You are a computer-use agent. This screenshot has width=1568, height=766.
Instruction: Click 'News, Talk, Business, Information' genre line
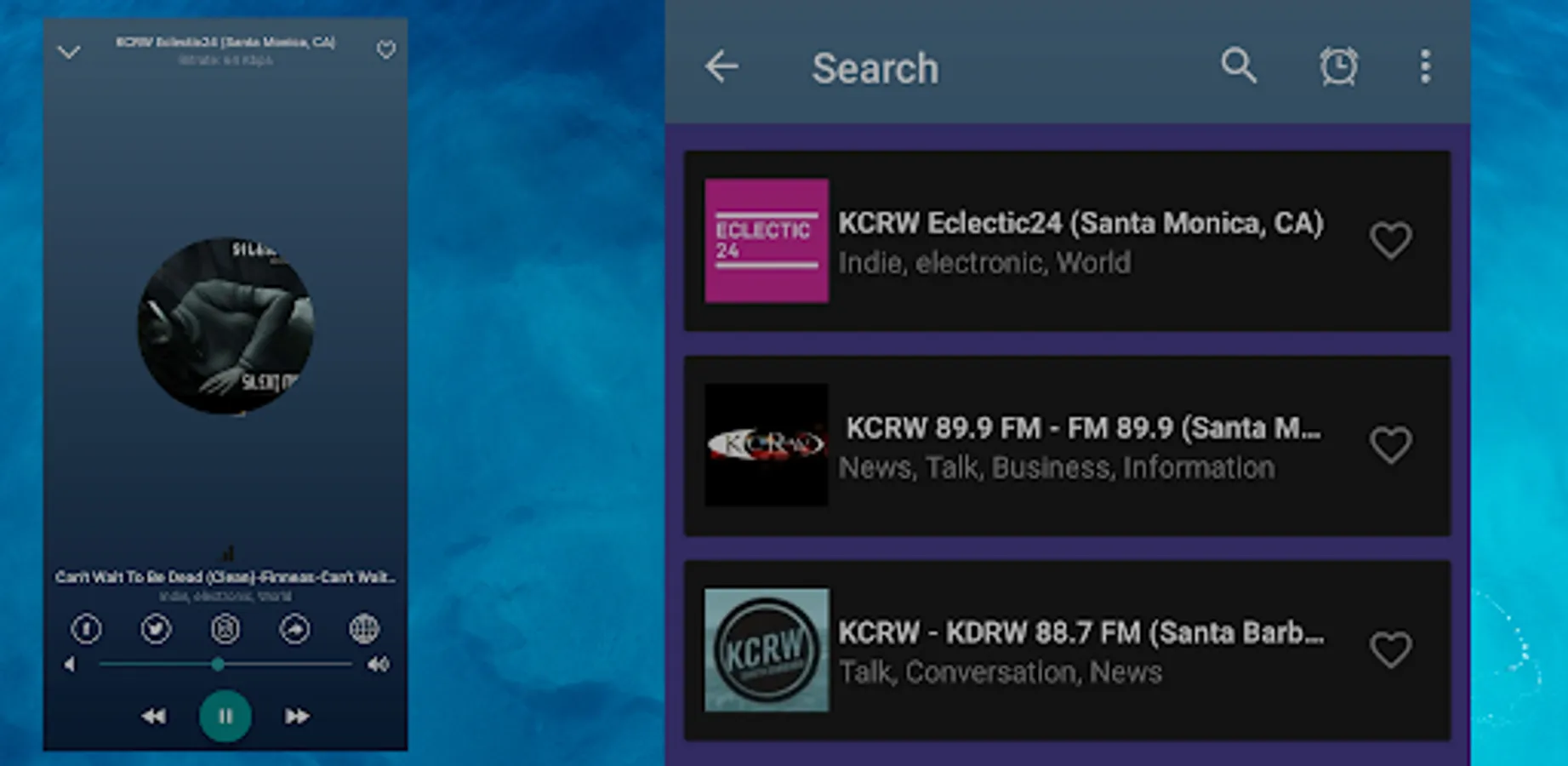[1057, 468]
